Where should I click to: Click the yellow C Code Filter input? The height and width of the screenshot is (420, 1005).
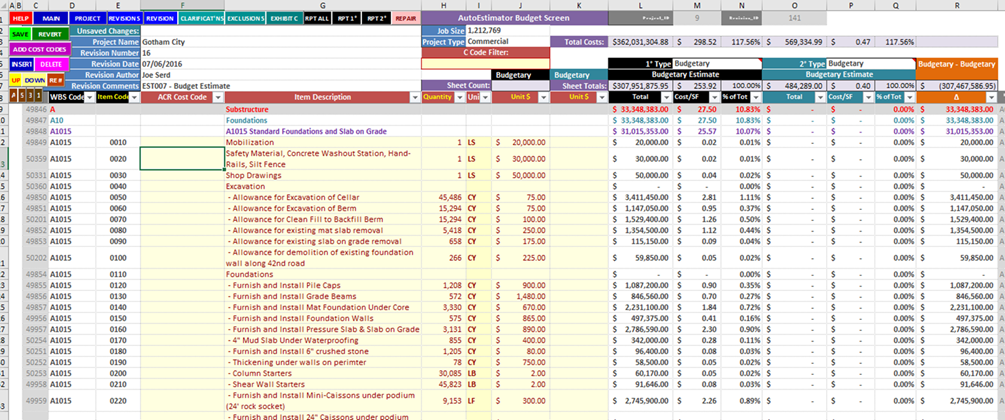tap(485, 63)
